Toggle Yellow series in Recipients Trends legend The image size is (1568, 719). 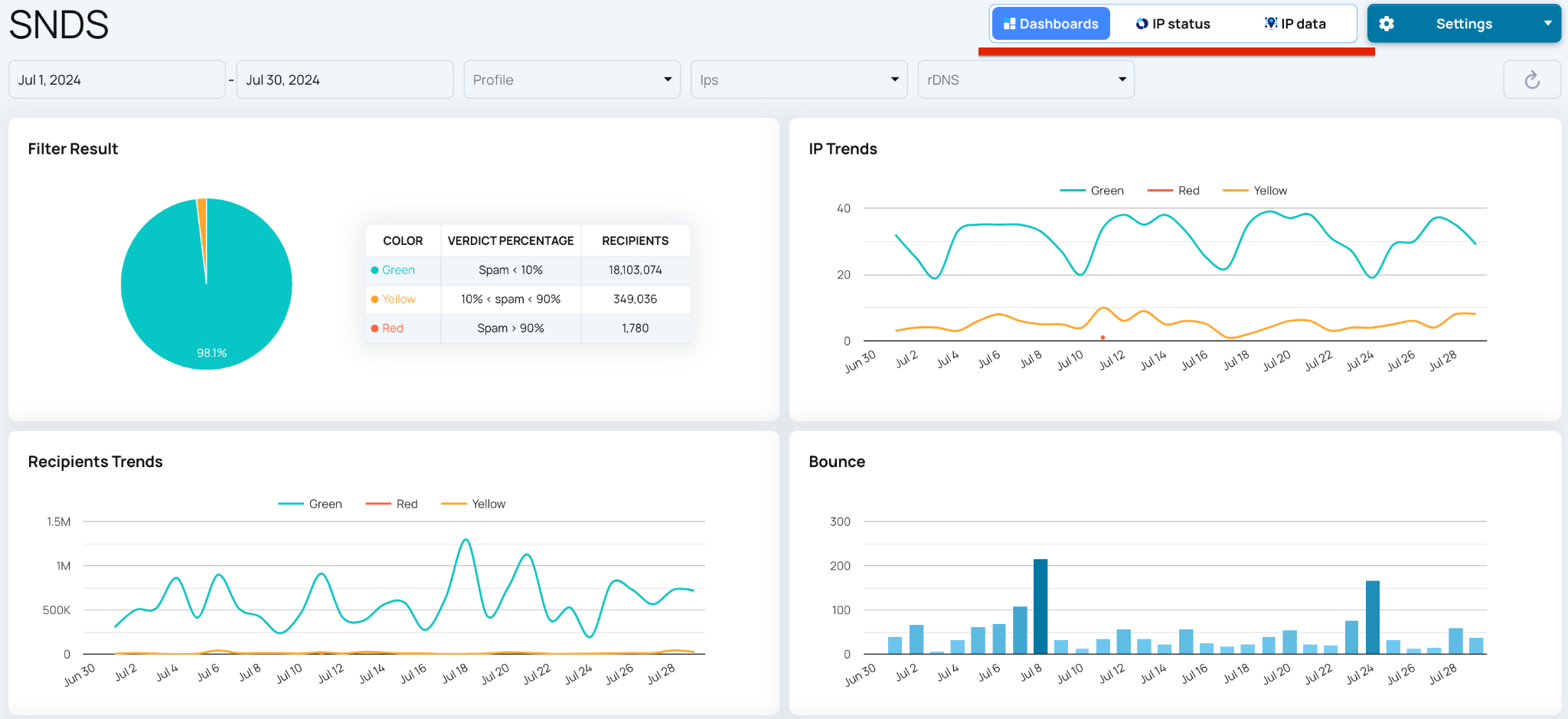pos(473,504)
